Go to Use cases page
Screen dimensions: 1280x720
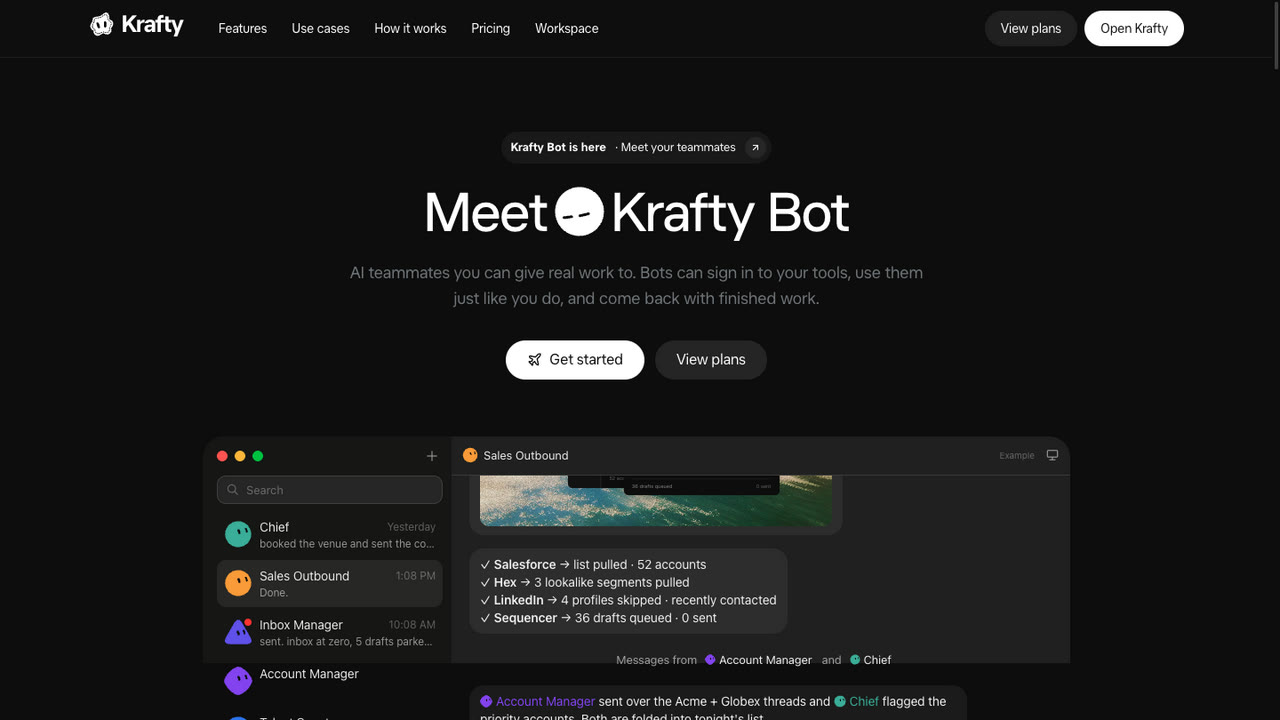[x=321, y=28]
